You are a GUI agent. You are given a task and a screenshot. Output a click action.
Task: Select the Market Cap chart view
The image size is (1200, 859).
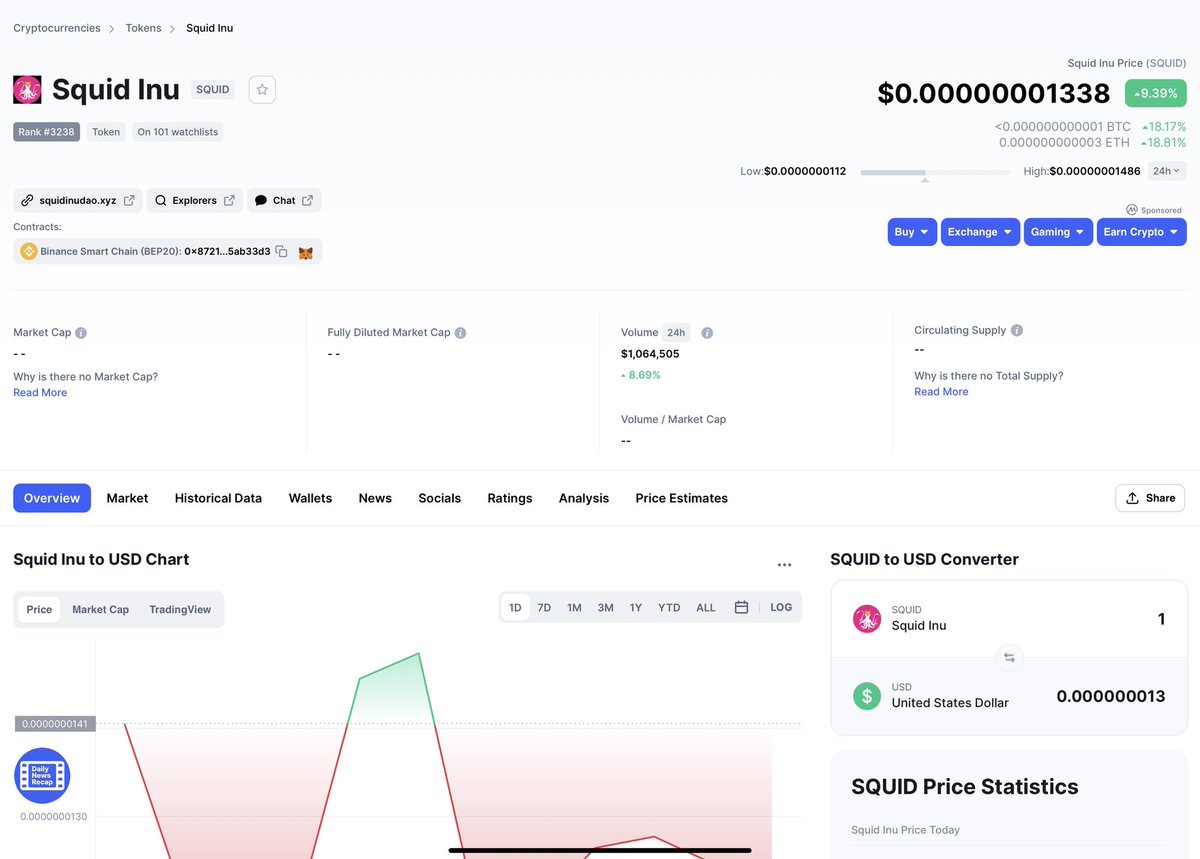click(100, 609)
